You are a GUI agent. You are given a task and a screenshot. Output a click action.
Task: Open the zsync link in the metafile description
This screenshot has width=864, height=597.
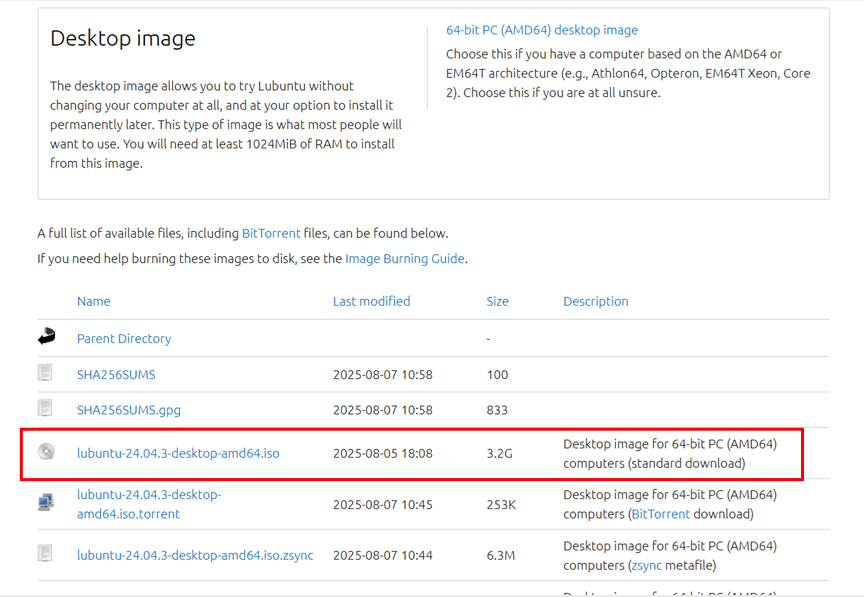tap(646, 566)
